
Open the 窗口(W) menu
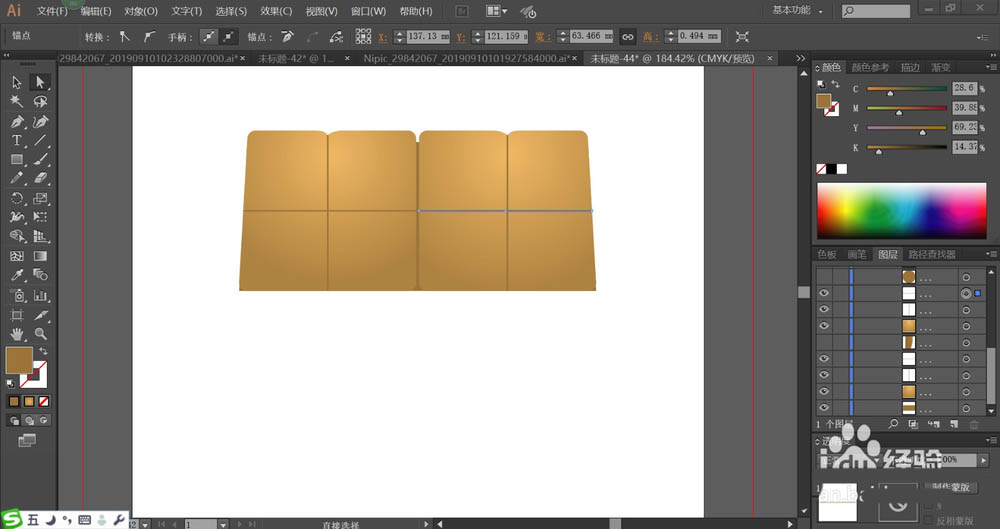tap(368, 11)
